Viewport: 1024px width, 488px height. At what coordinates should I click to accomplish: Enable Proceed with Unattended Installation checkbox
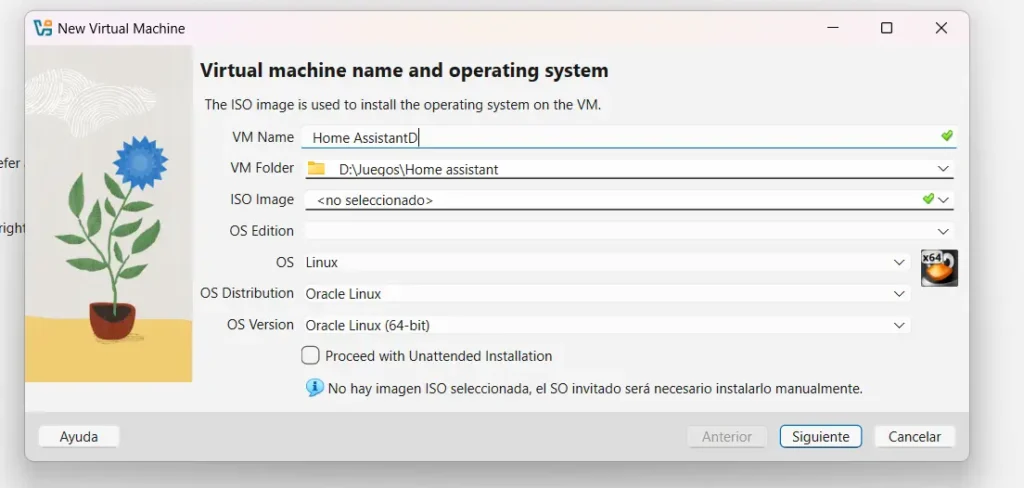(x=310, y=355)
